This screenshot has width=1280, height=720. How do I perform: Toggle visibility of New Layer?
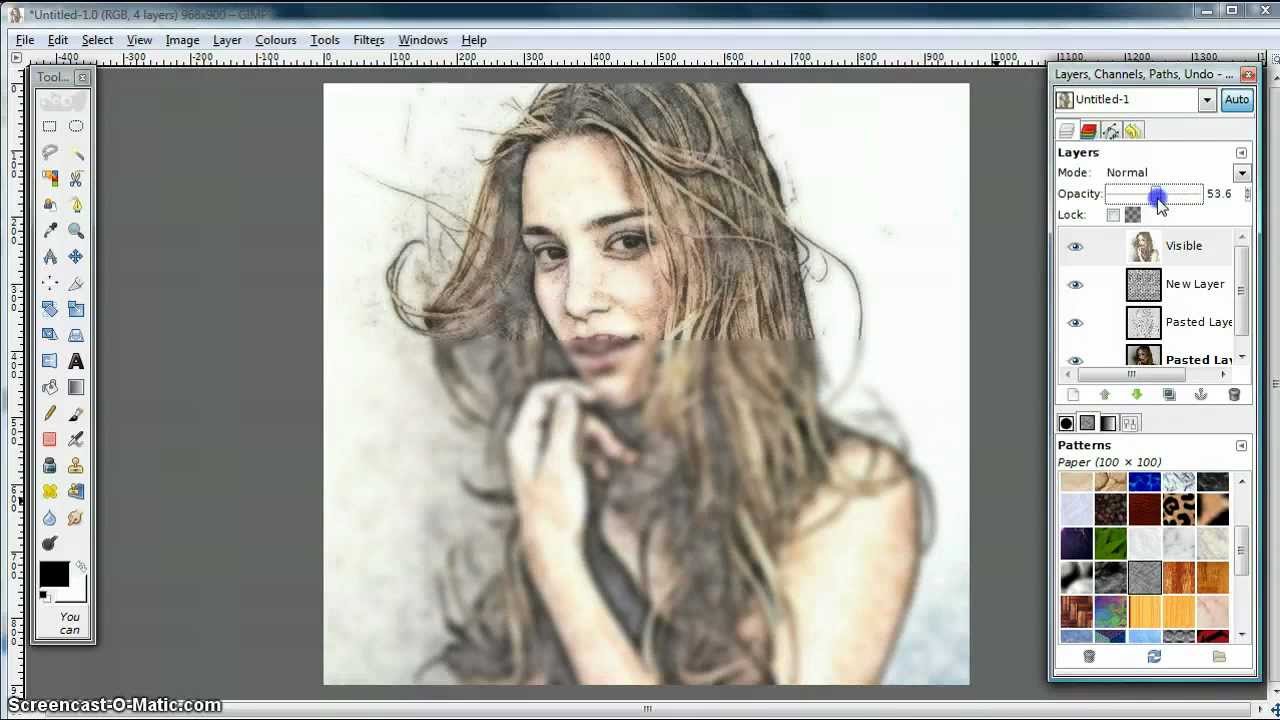[x=1075, y=284]
